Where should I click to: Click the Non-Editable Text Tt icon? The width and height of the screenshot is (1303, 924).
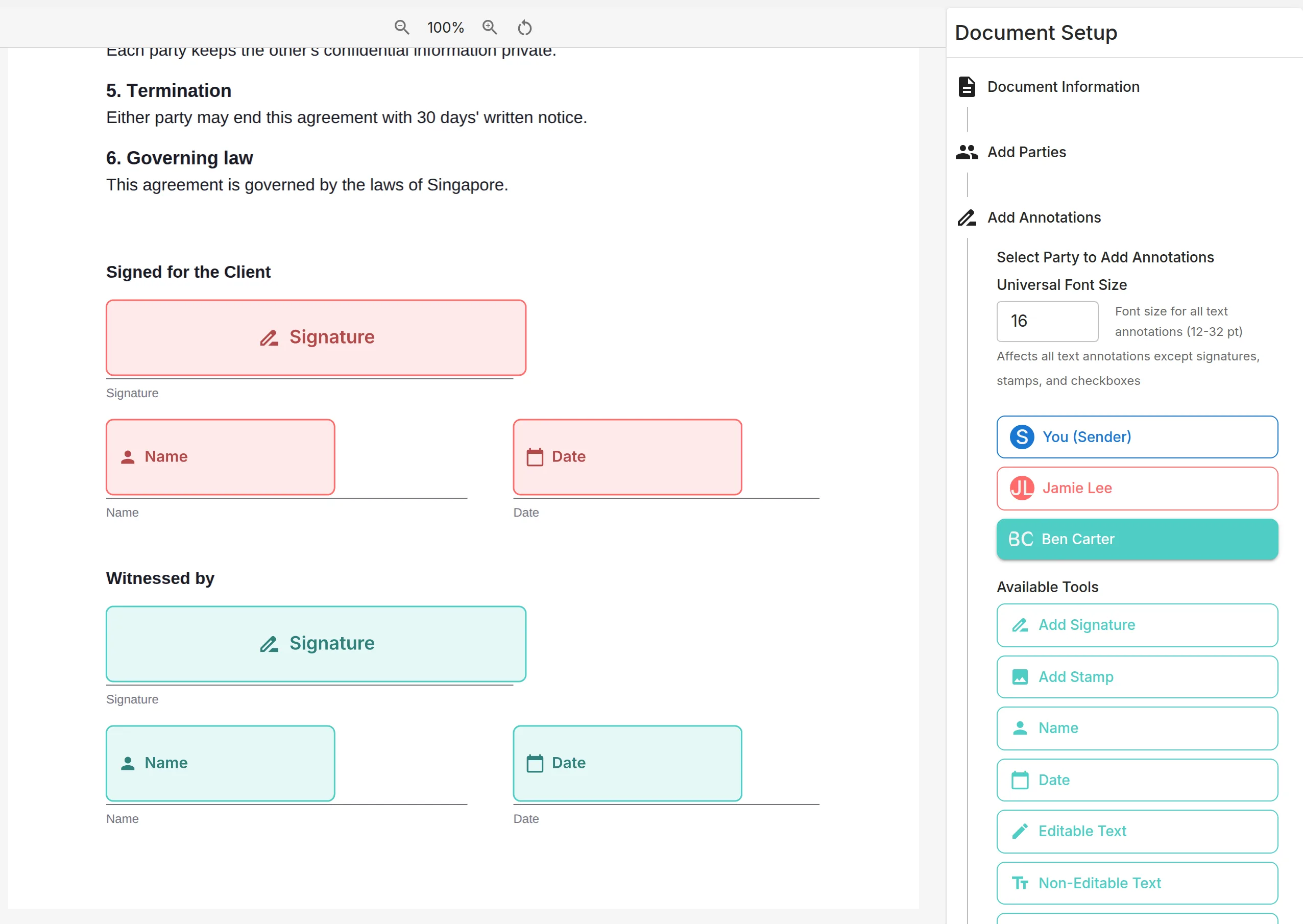pyautogui.click(x=1020, y=883)
